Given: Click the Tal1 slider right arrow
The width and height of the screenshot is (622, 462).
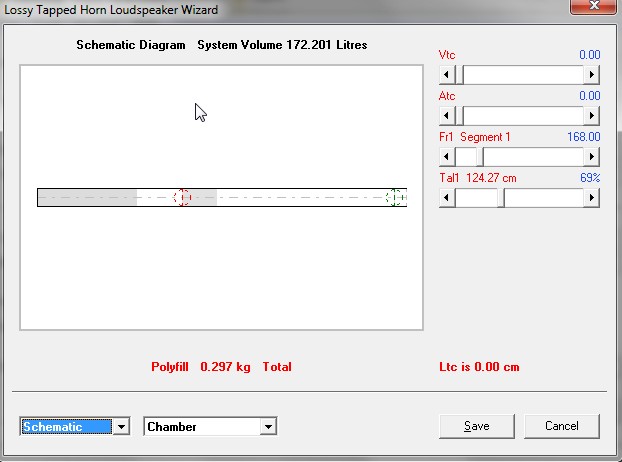Looking at the screenshot, I should (x=591, y=197).
